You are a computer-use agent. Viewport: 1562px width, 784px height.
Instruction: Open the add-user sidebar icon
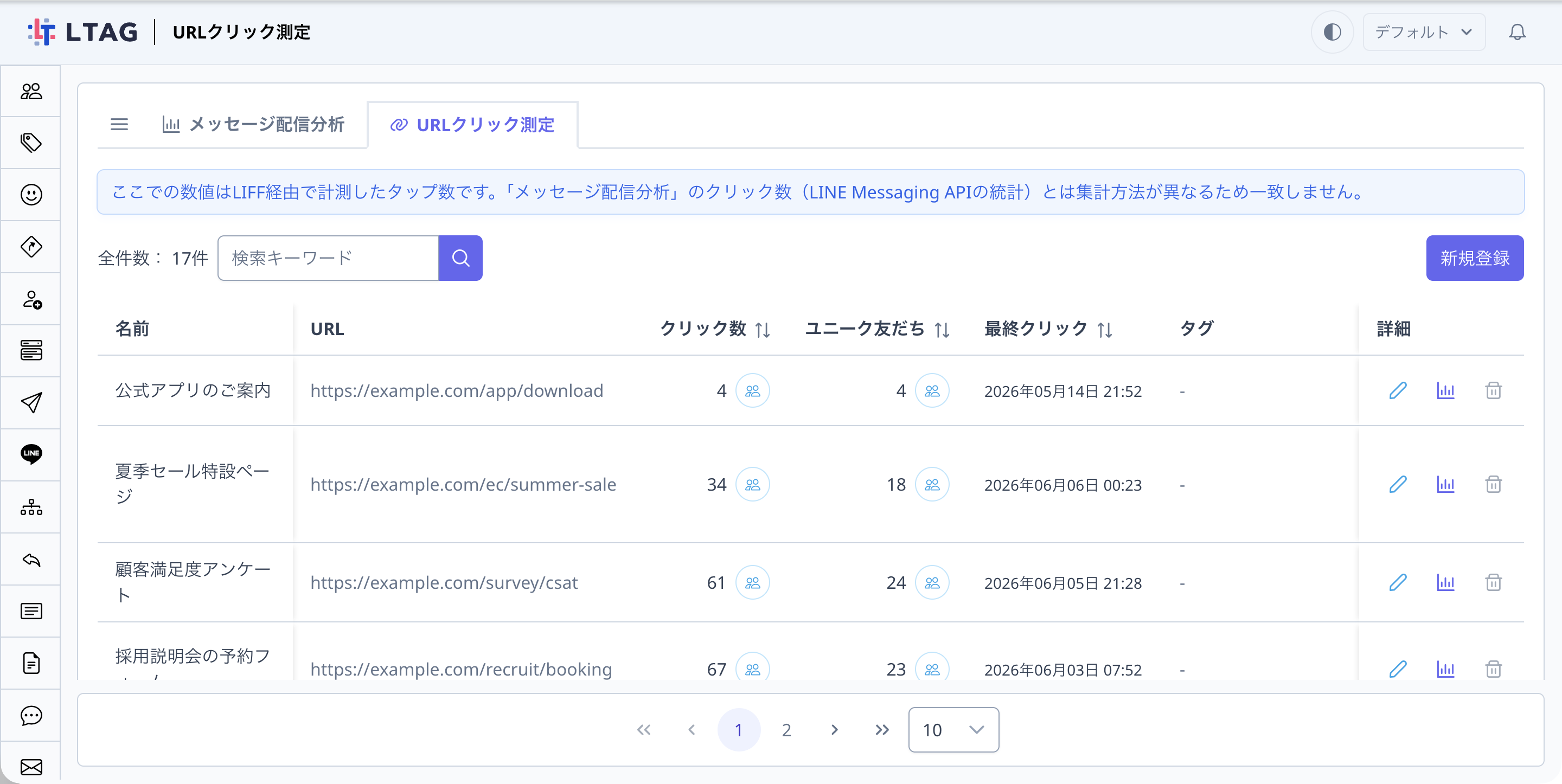click(x=31, y=299)
